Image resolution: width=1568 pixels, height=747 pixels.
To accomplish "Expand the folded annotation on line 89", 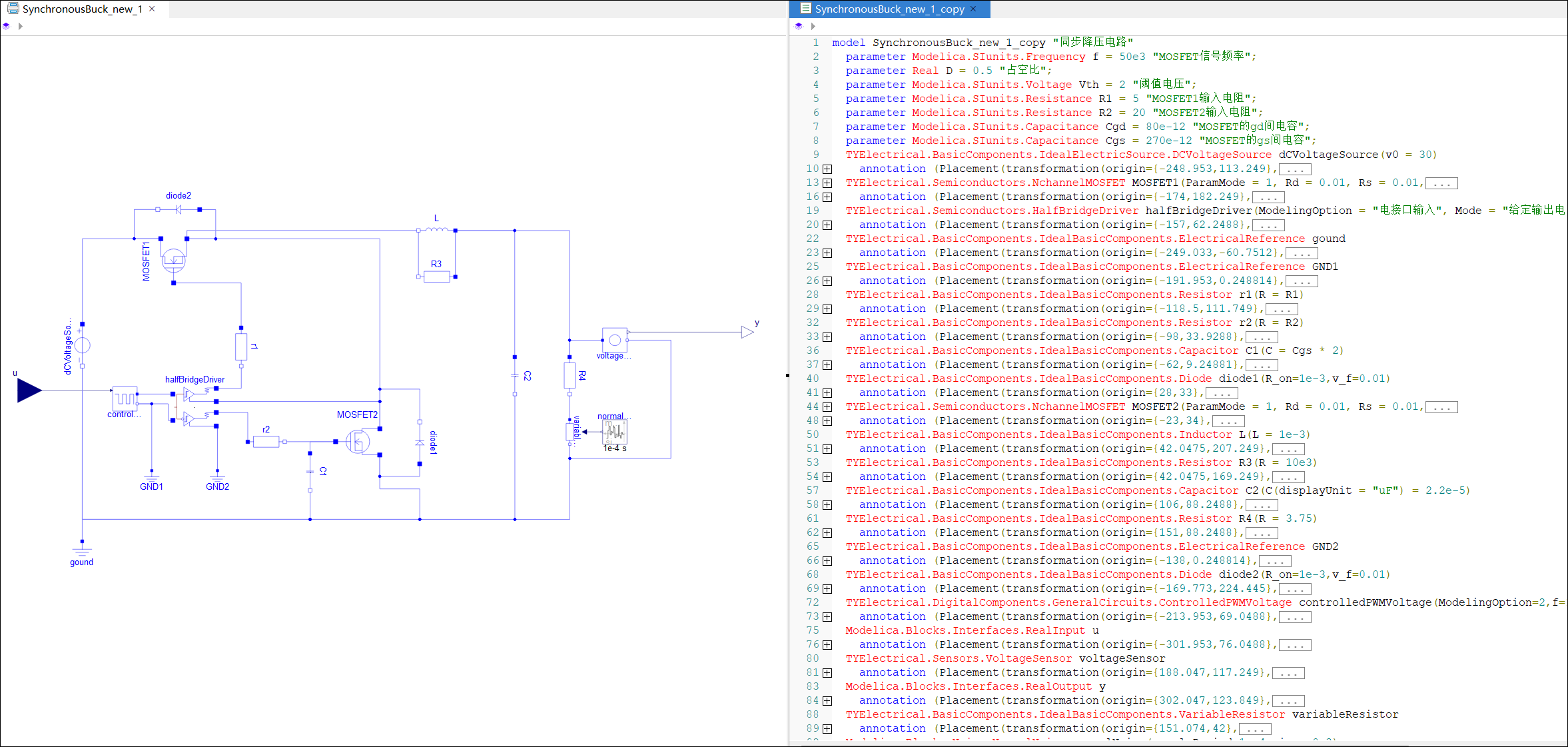I will pyautogui.click(x=827, y=729).
